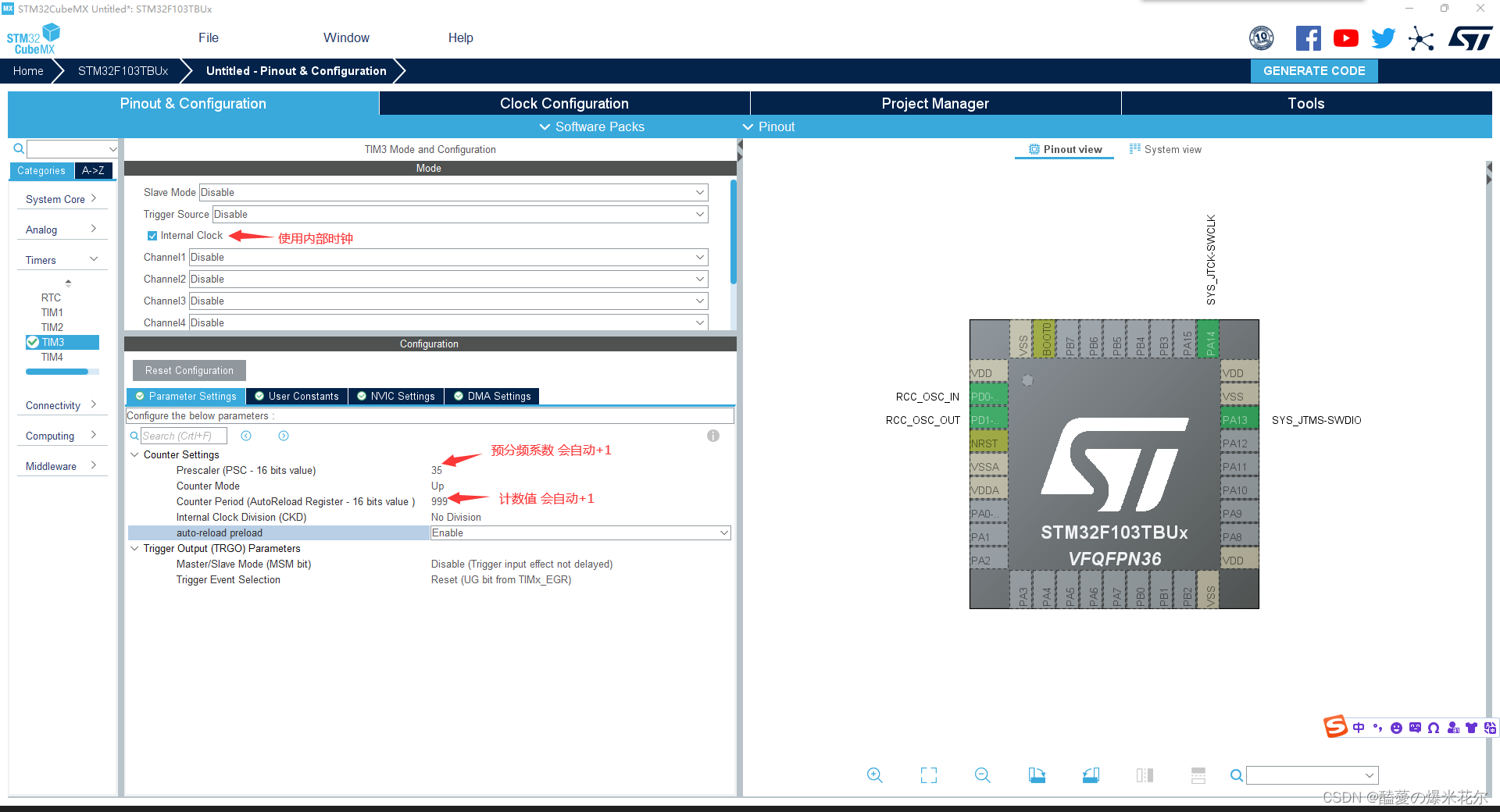1500x812 pixels.
Task: Fit chip to screen icon
Action: click(x=929, y=775)
